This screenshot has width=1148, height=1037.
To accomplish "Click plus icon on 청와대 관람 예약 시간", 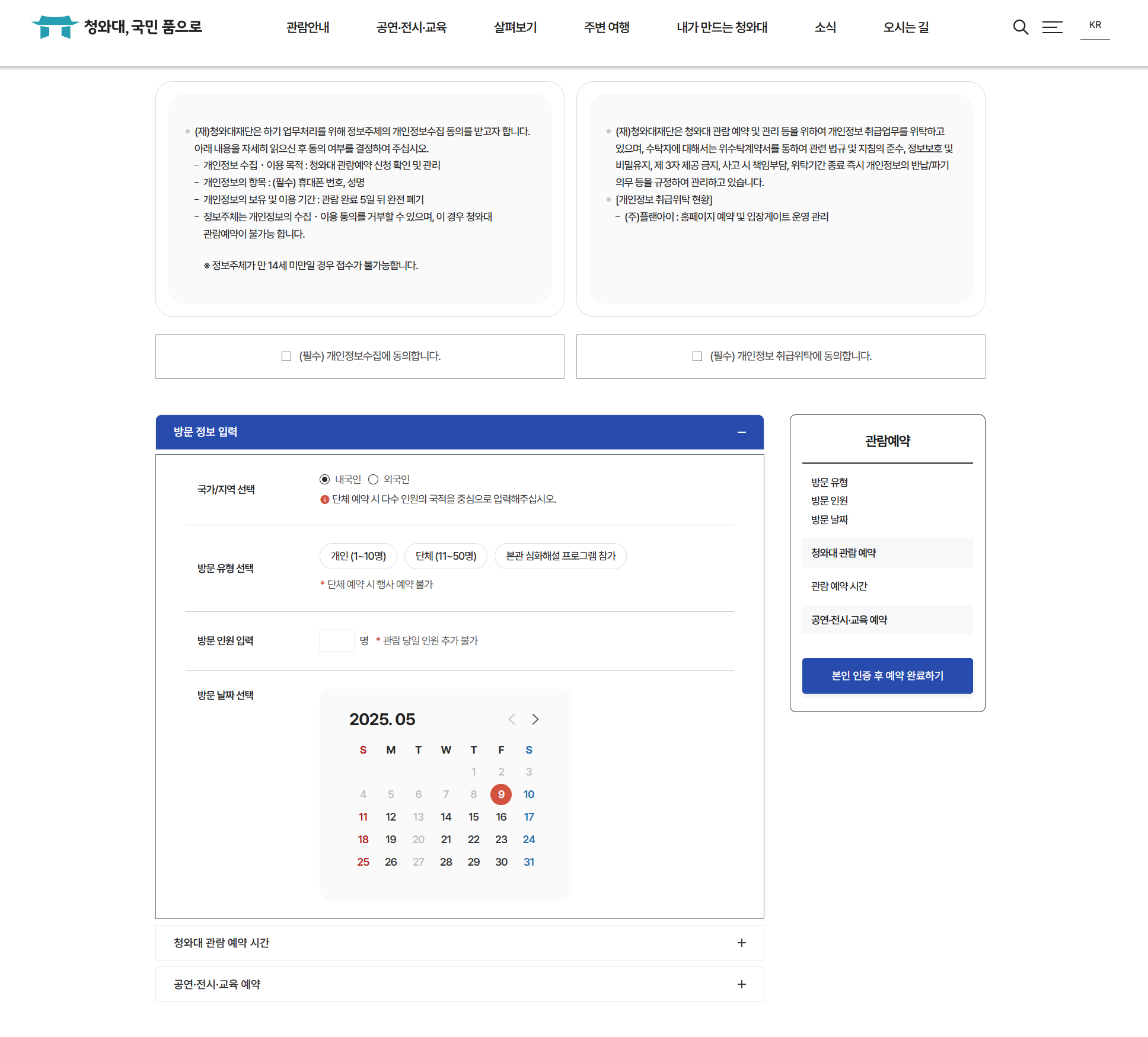I will [741, 943].
